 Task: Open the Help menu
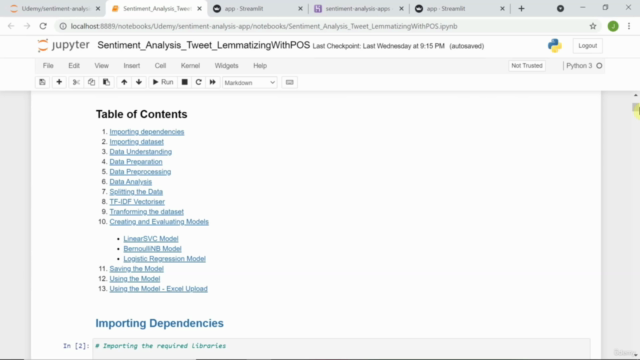tap(260, 66)
